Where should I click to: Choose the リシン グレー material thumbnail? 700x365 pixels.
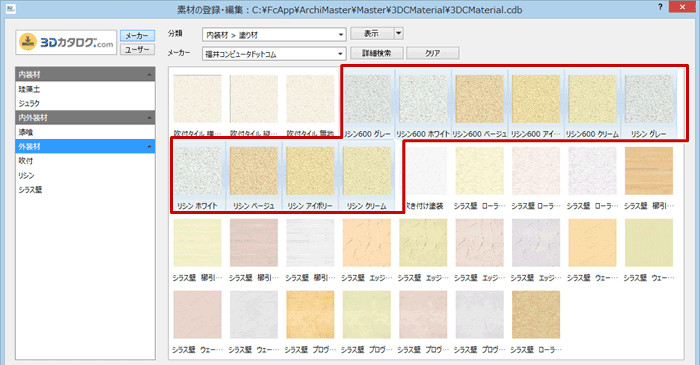(x=649, y=99)
